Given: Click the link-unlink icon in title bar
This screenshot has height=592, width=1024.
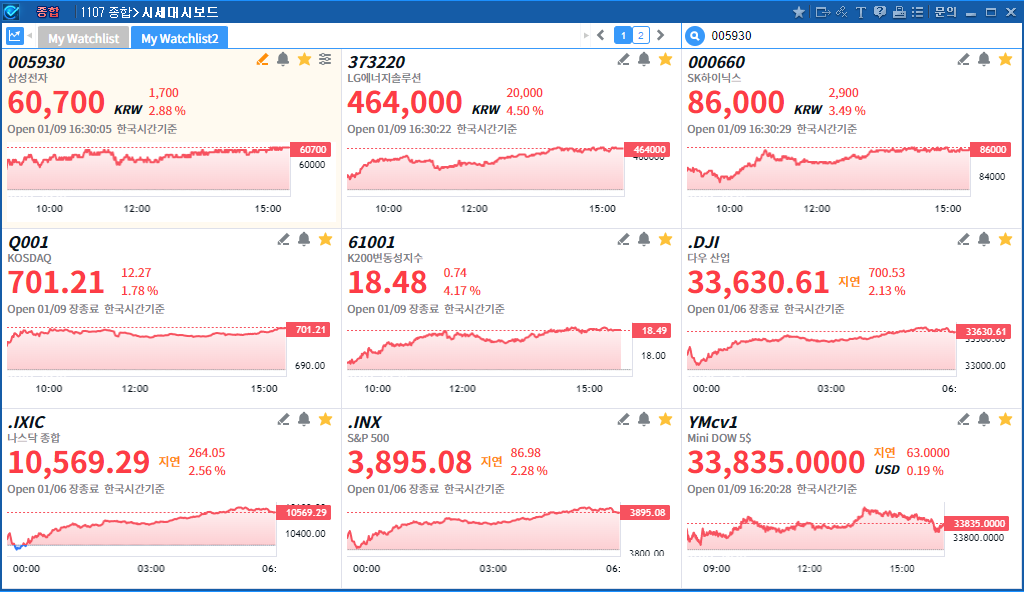Looking at the screenshot, I should [841, 12].
